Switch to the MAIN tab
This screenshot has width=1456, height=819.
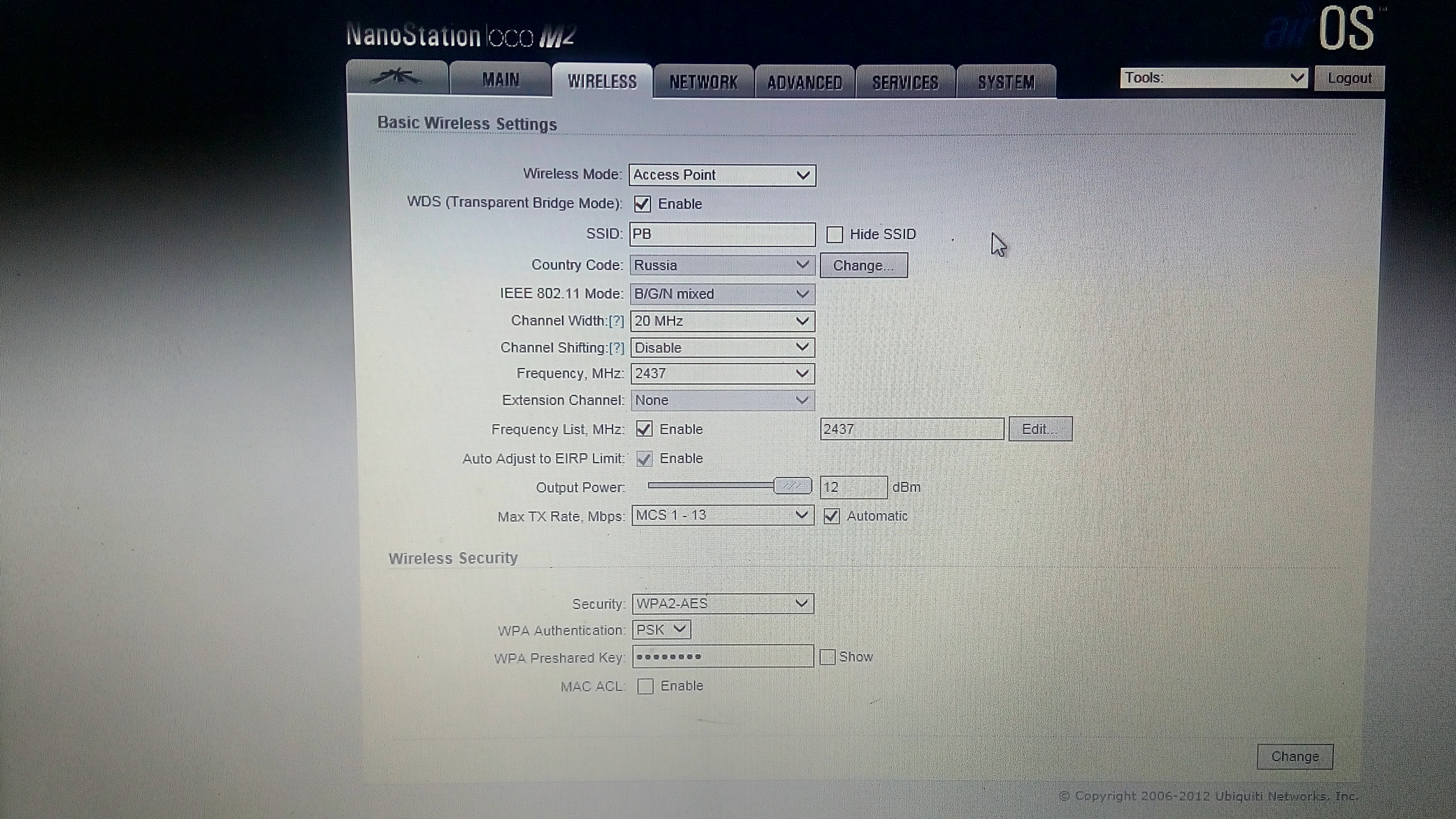tap(500, 80)
